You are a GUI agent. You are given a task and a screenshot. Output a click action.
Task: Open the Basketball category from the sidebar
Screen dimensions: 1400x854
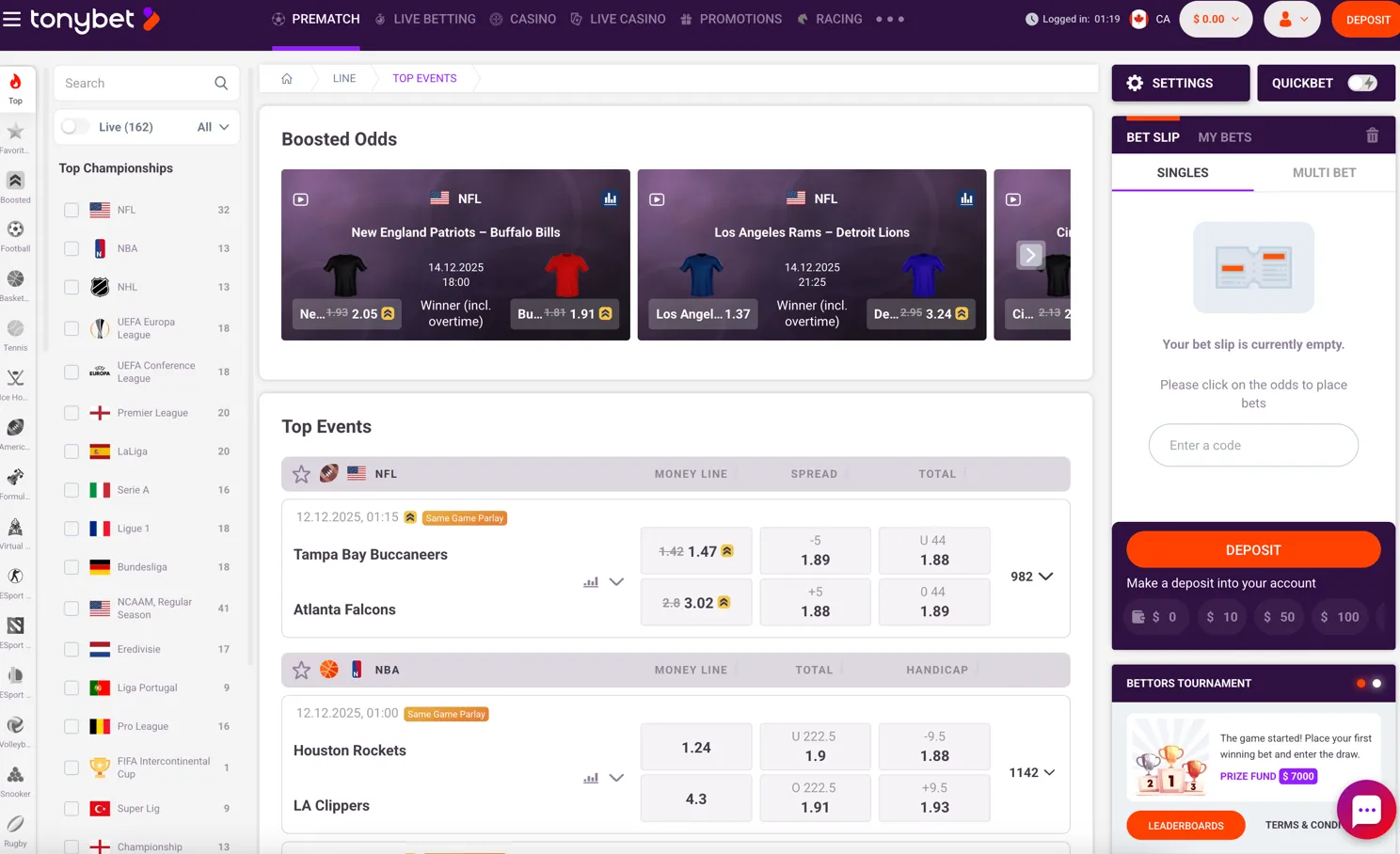pos(15,280)
